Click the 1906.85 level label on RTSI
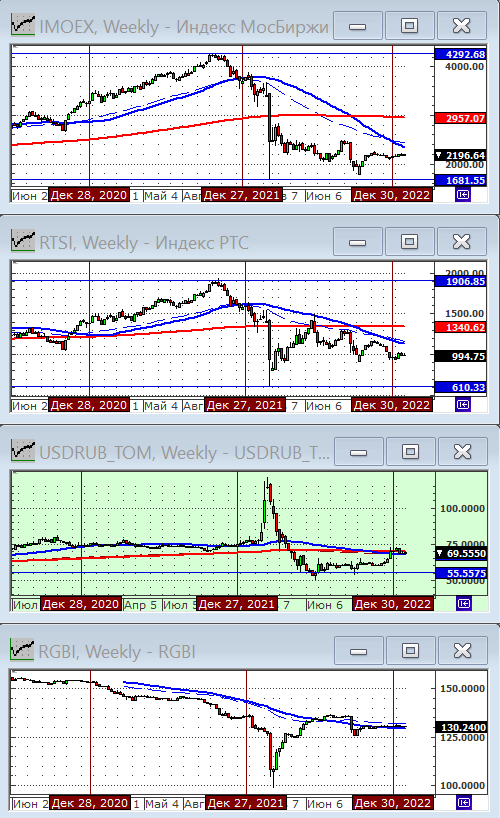Viewport: 500px width, 818px height. (460, 282)
